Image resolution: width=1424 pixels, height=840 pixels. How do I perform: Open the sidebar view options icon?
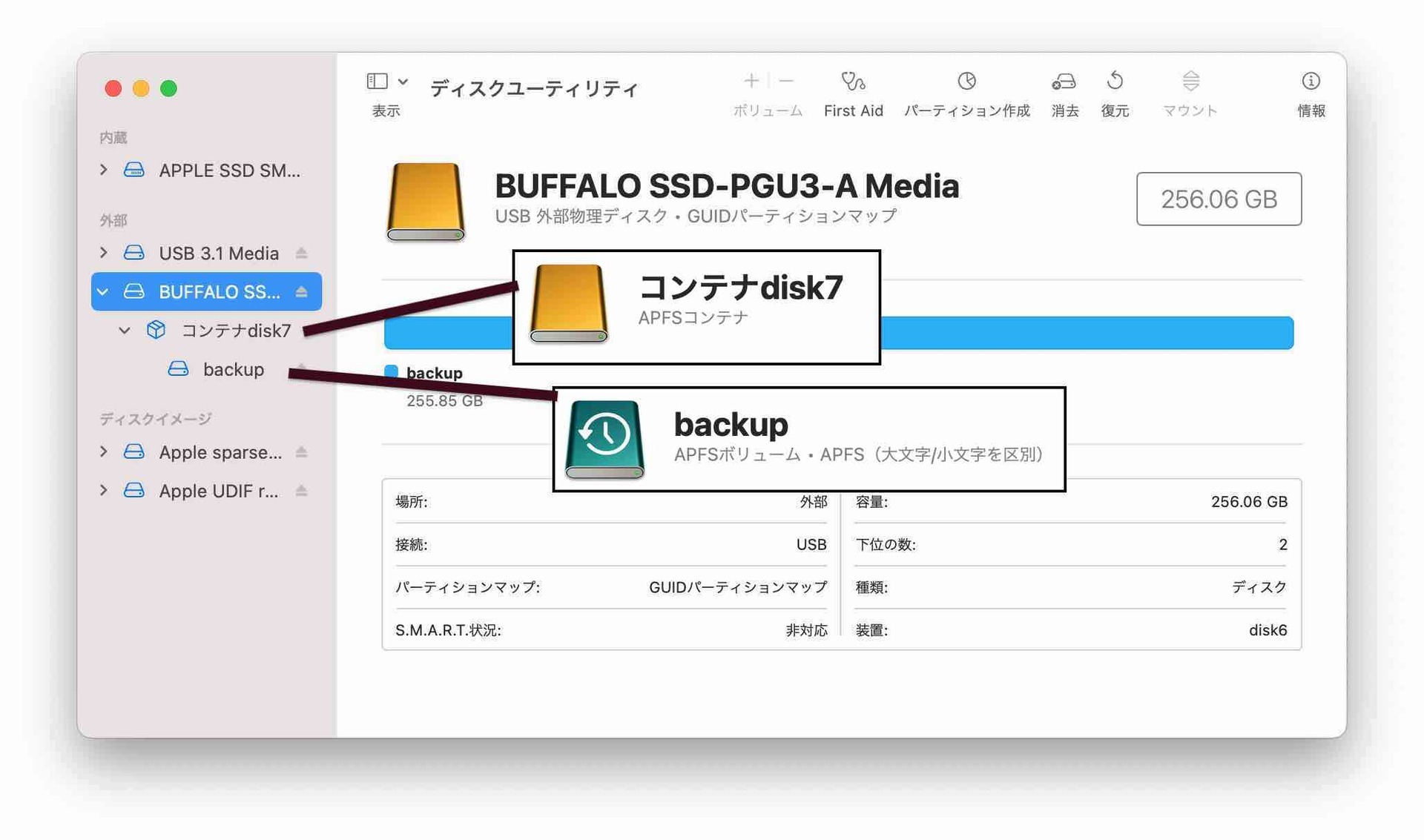pyautogui.click(x=377, y=81)
